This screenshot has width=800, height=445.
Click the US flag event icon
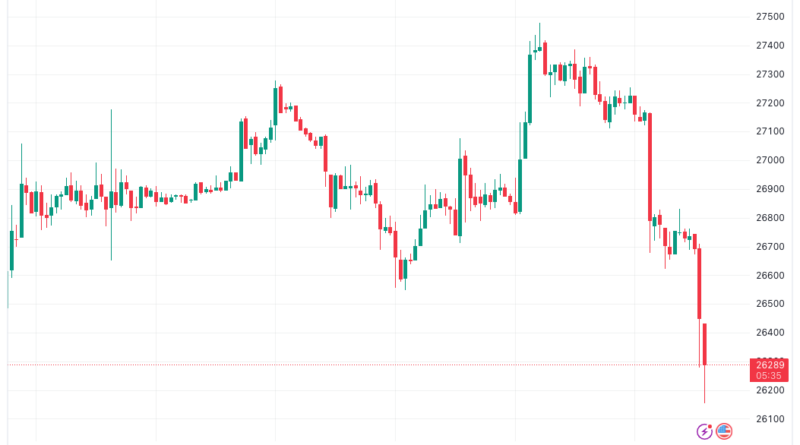[725, 432]
